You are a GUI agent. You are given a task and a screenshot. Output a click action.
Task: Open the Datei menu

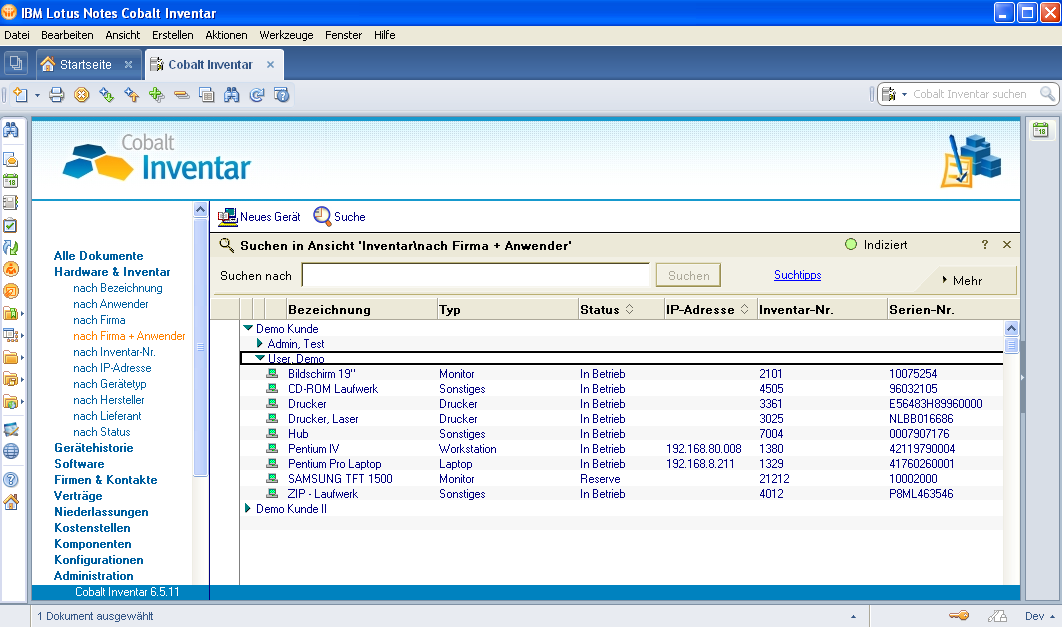coord(17,35)
